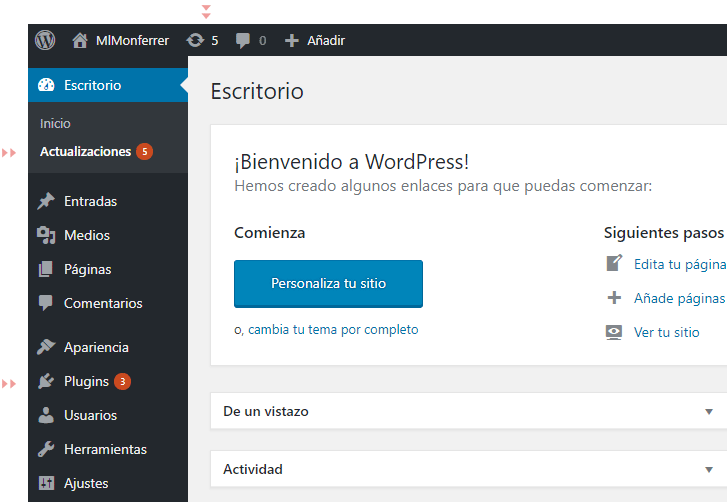Open the Medios menu

(x=87, y=235)
